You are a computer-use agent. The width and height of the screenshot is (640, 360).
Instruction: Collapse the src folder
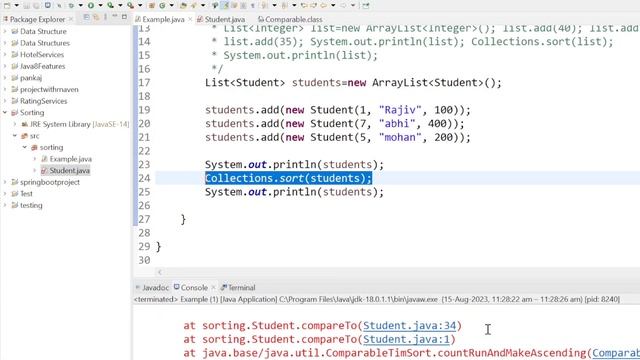(x=15, y=136)
